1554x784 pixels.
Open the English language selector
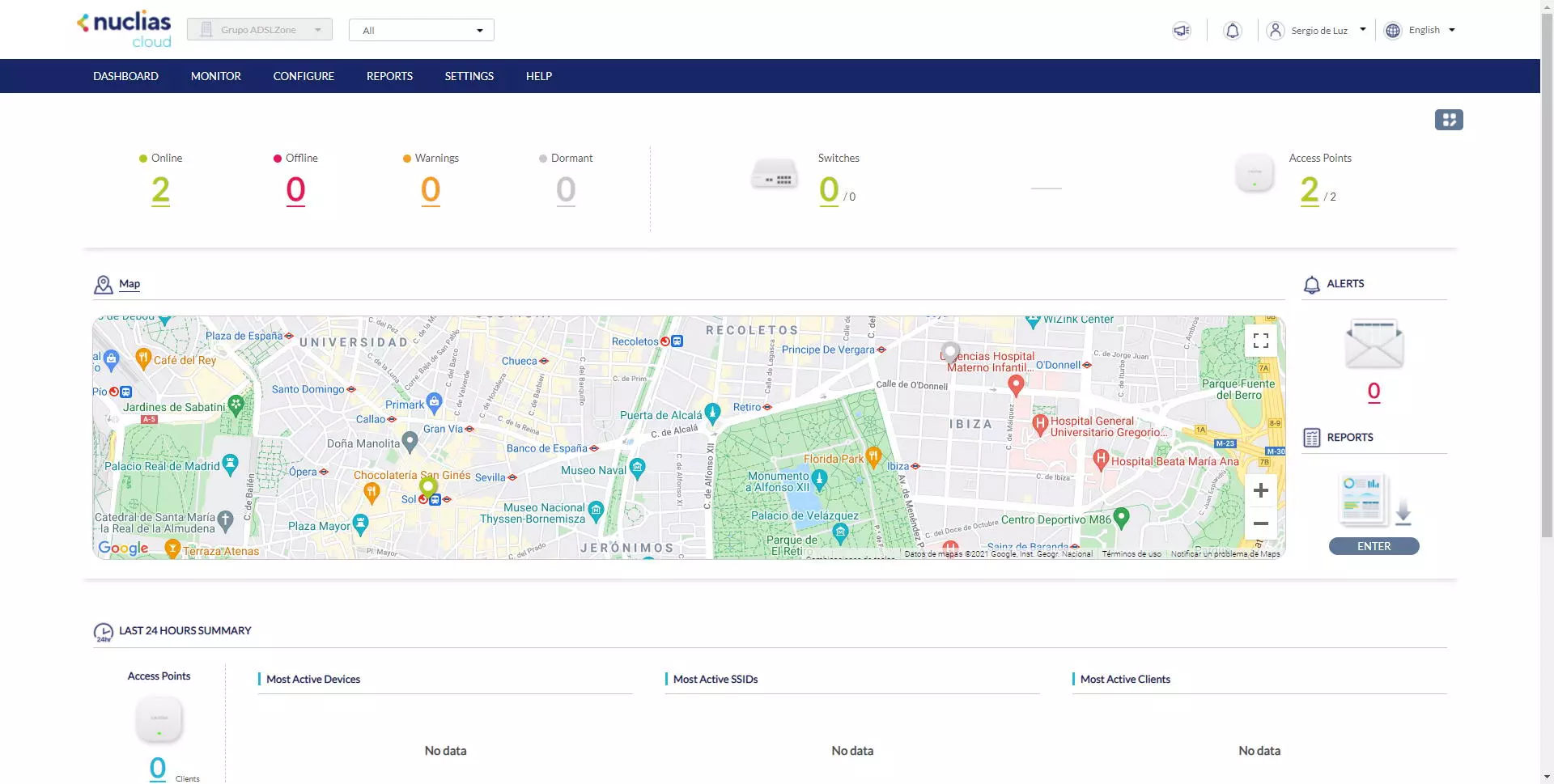[1423, 31]
